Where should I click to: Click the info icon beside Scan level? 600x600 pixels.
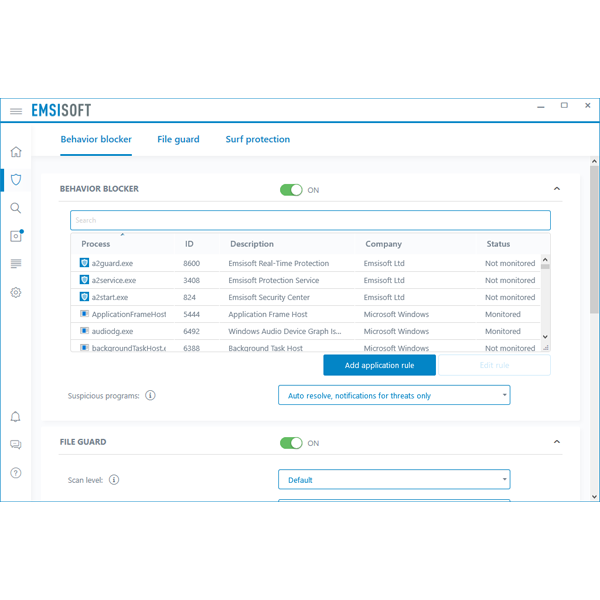click(x=114, y=479)
